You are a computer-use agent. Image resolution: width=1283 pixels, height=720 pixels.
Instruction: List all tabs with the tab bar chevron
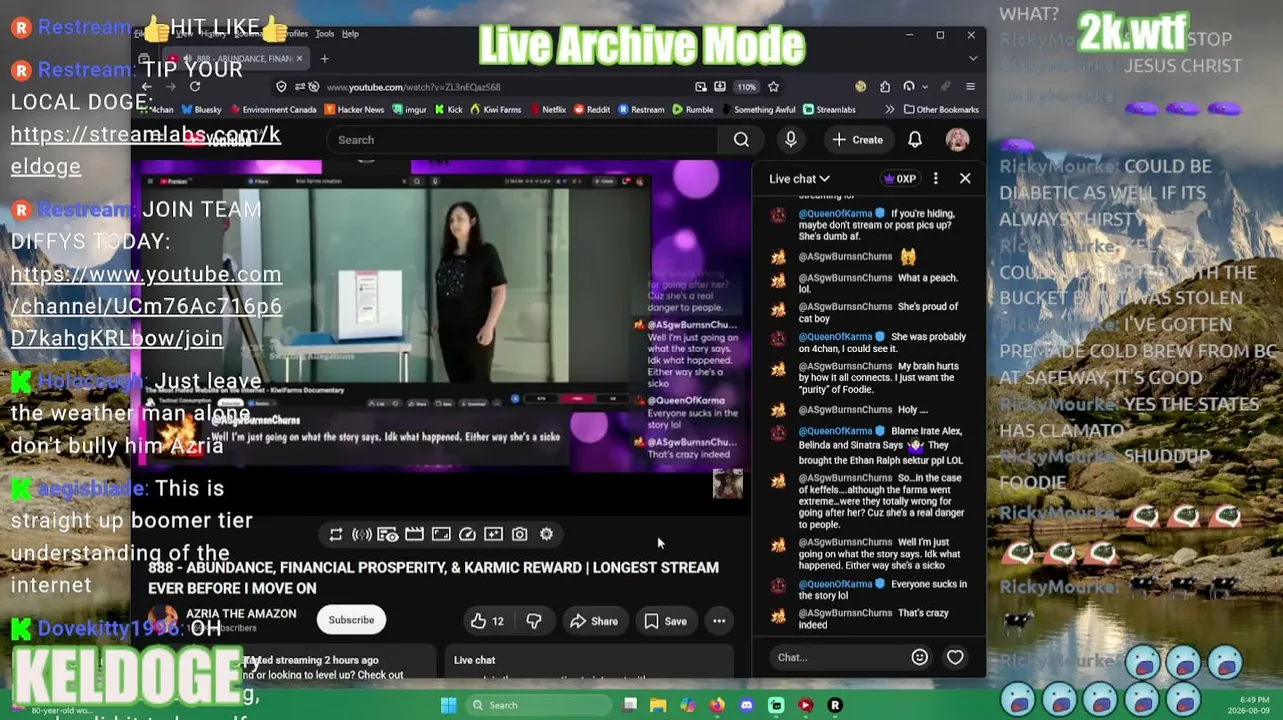972,59
